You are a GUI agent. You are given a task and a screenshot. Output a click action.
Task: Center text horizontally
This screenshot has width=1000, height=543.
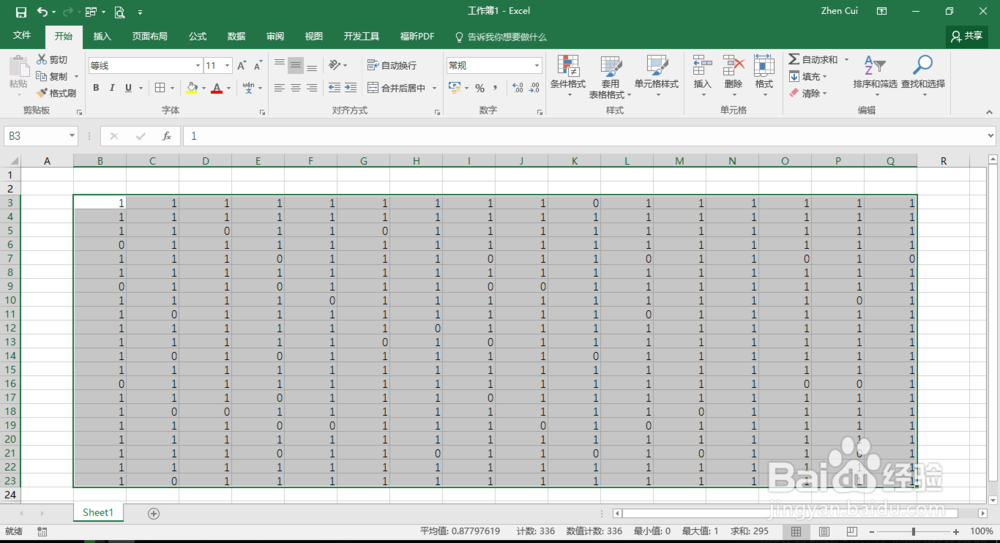[x=295, y=88]
